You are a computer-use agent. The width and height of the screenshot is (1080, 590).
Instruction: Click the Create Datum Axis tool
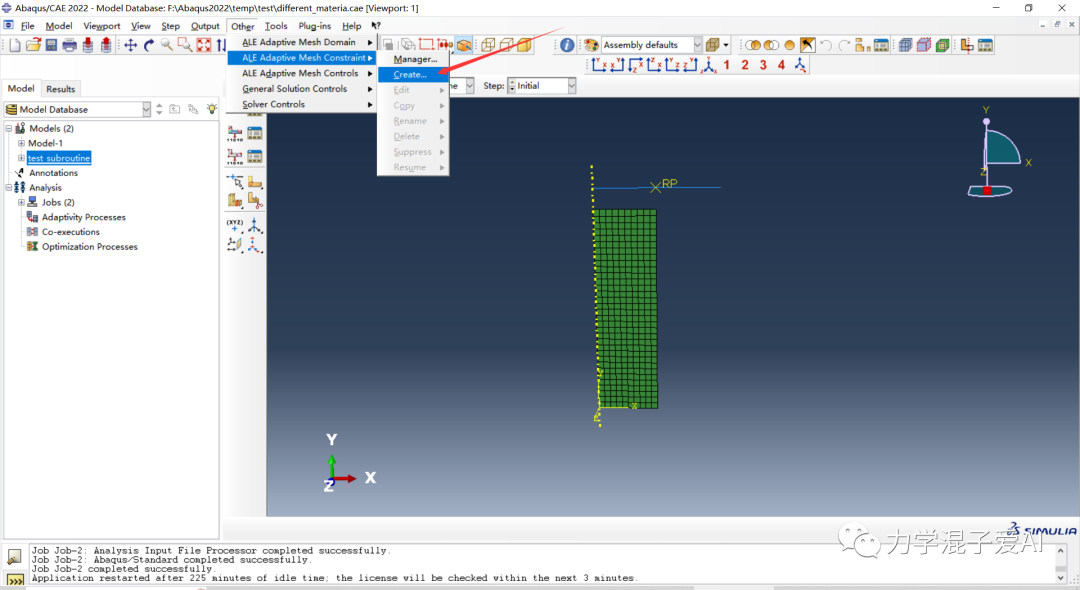click(x=255, y=225)
